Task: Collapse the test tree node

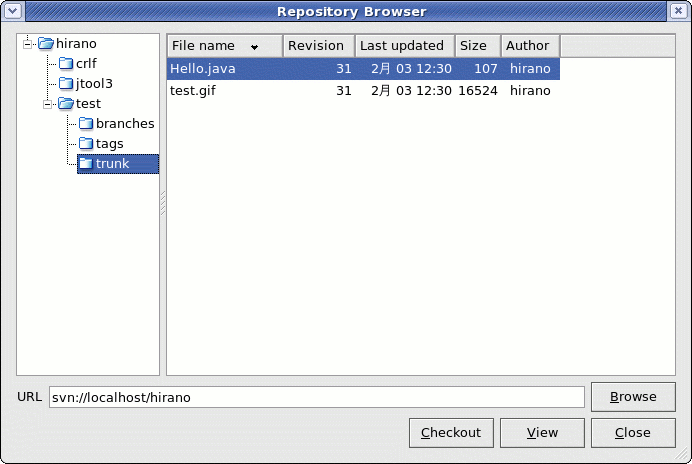Action: 48,104
